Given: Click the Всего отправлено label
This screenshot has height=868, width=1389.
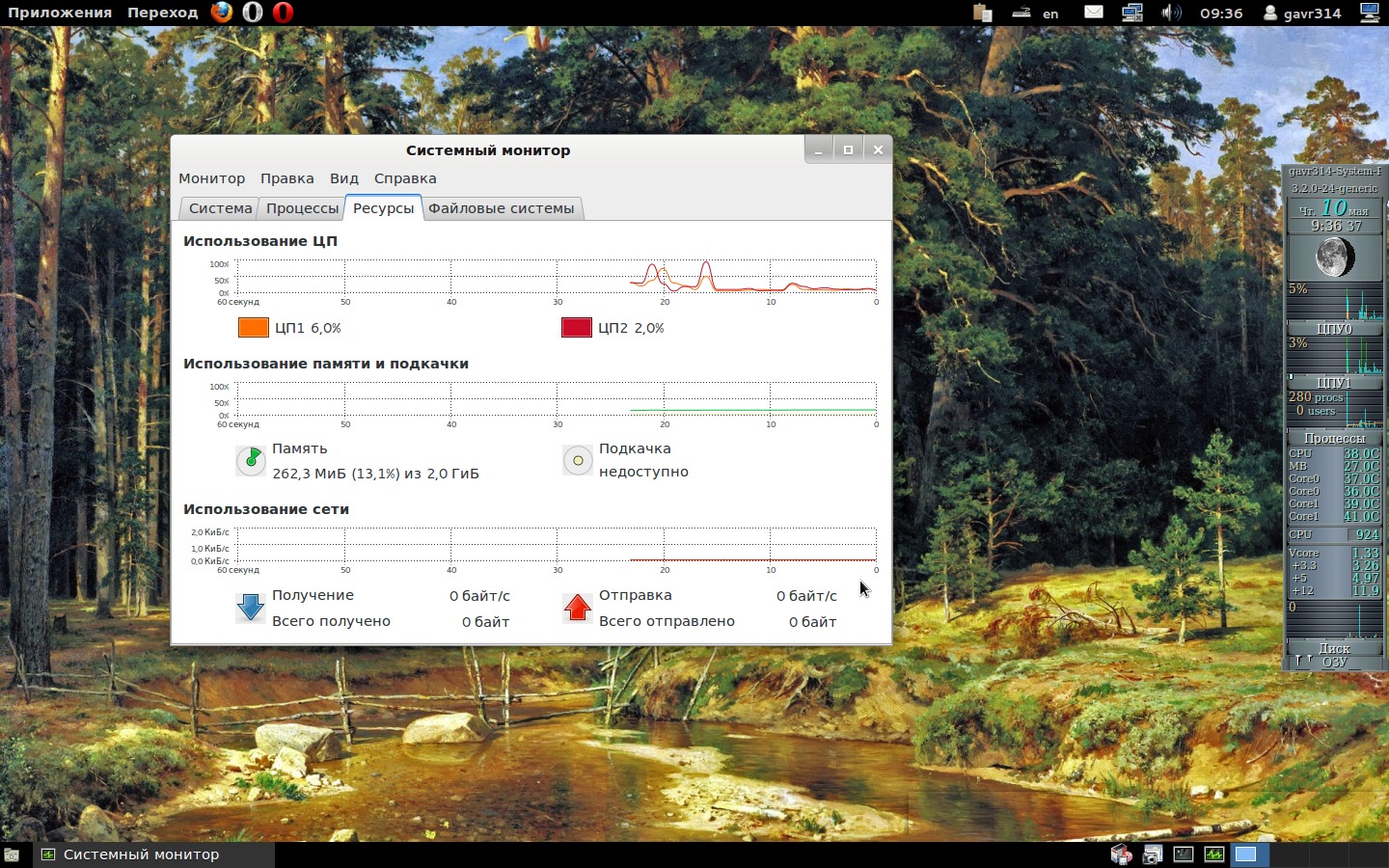Looking at the screenshot, I should coord(667,621).
